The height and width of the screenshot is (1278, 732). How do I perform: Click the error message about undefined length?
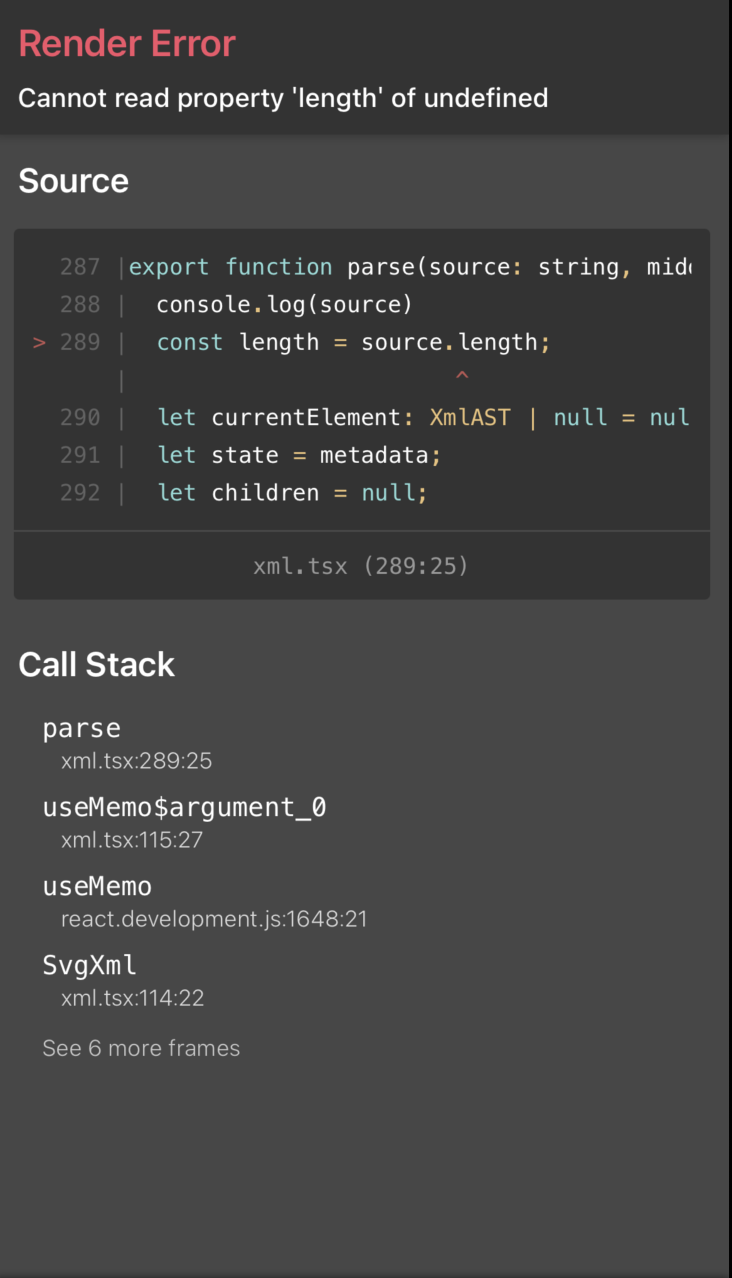(x=283, y=98)
